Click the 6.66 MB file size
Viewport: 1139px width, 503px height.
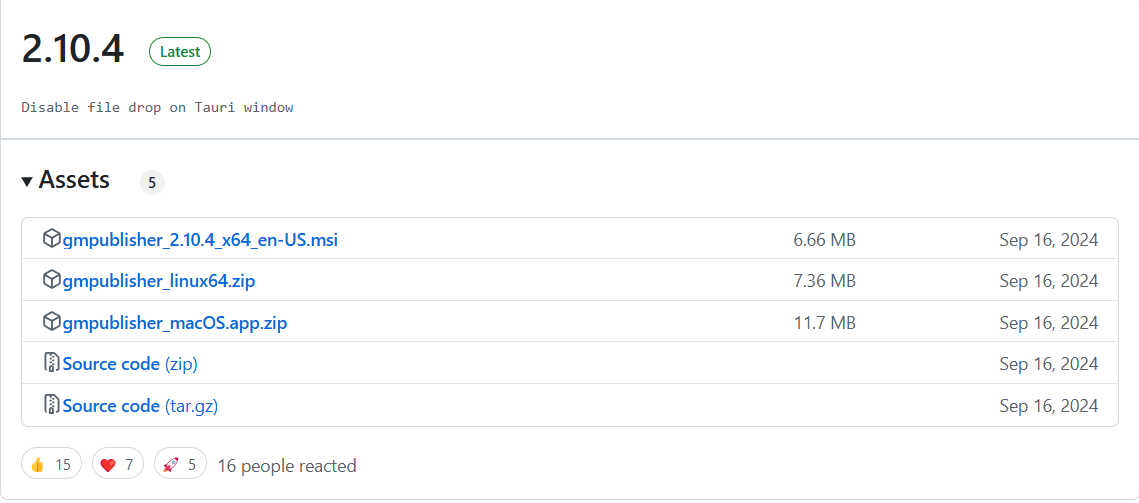coord(824,240)
